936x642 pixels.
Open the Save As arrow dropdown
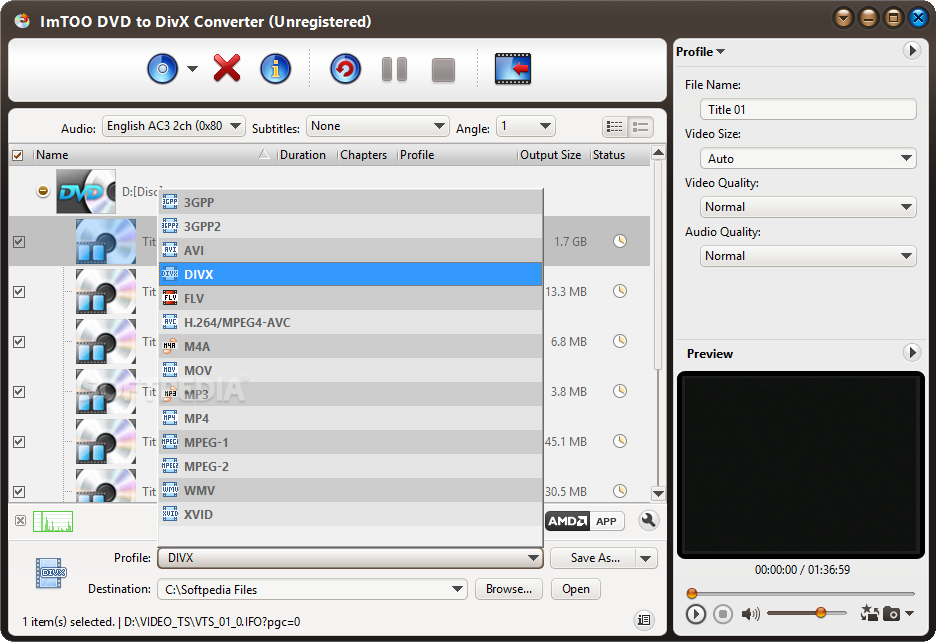[x=646, y=558]
